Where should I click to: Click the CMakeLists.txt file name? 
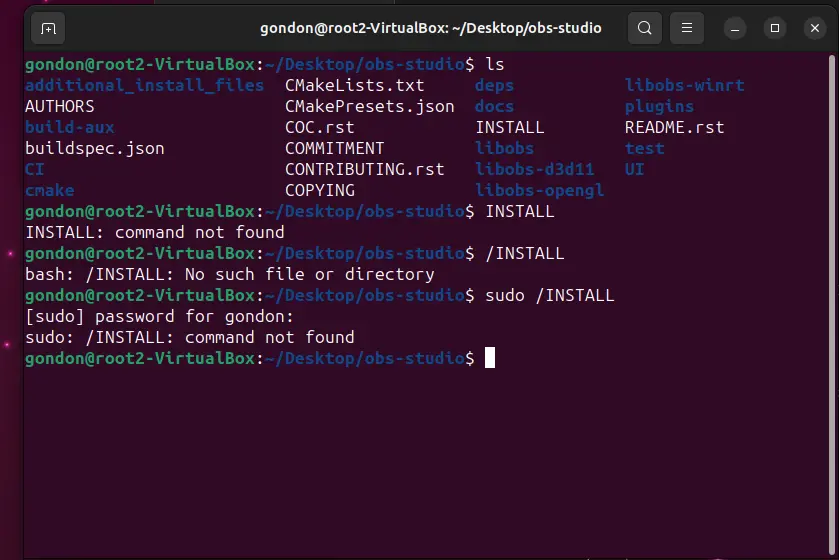(354, 86)
